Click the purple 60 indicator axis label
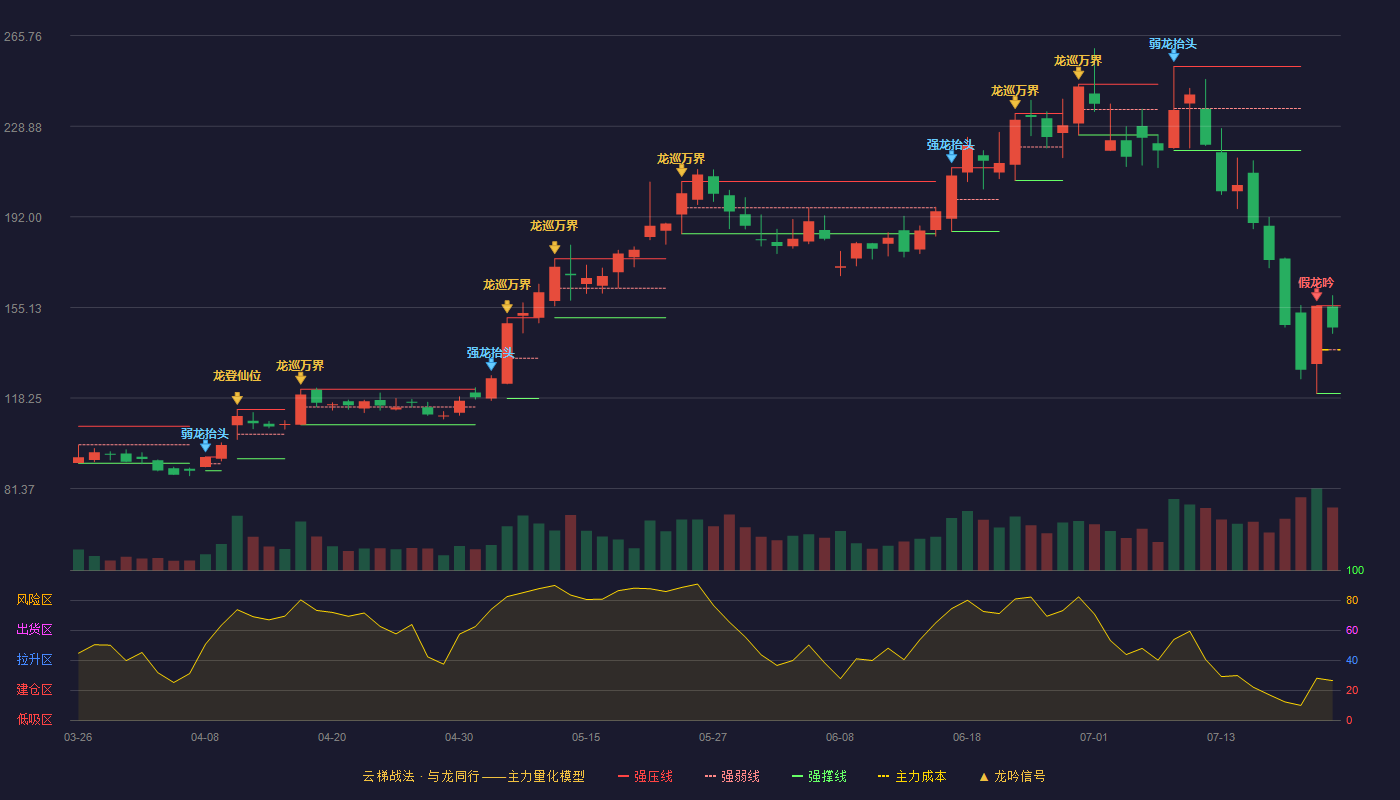This screenshot has width=1400, height=800. point(1352,630)
